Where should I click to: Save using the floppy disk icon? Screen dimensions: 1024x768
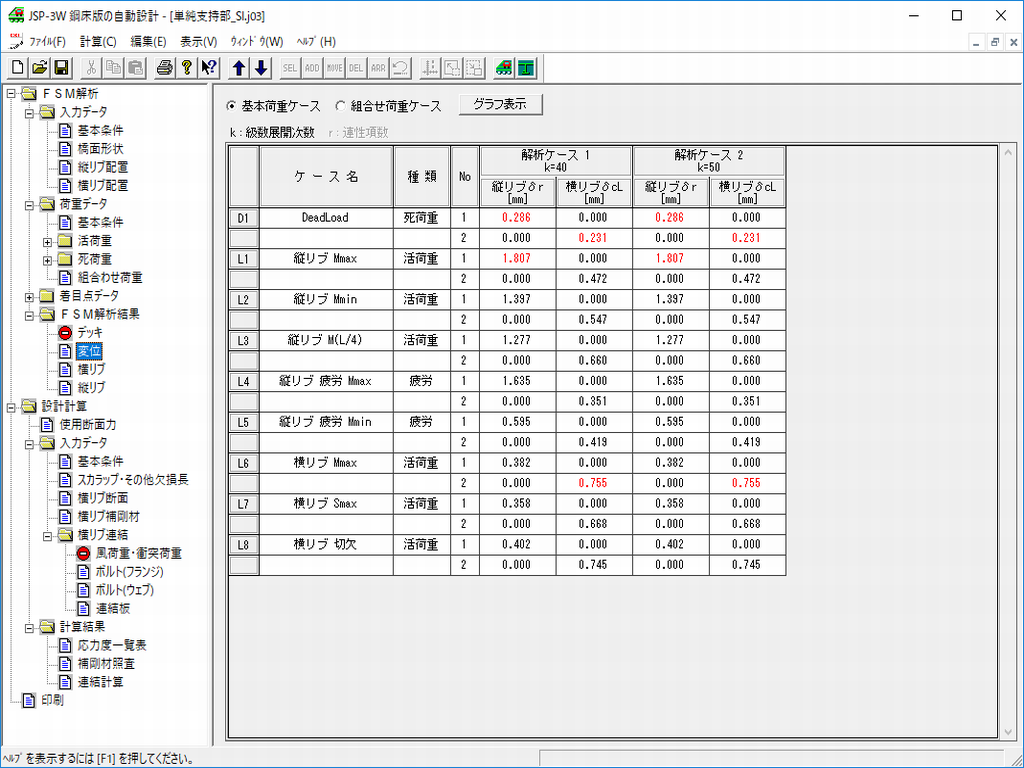pos(61,68)
